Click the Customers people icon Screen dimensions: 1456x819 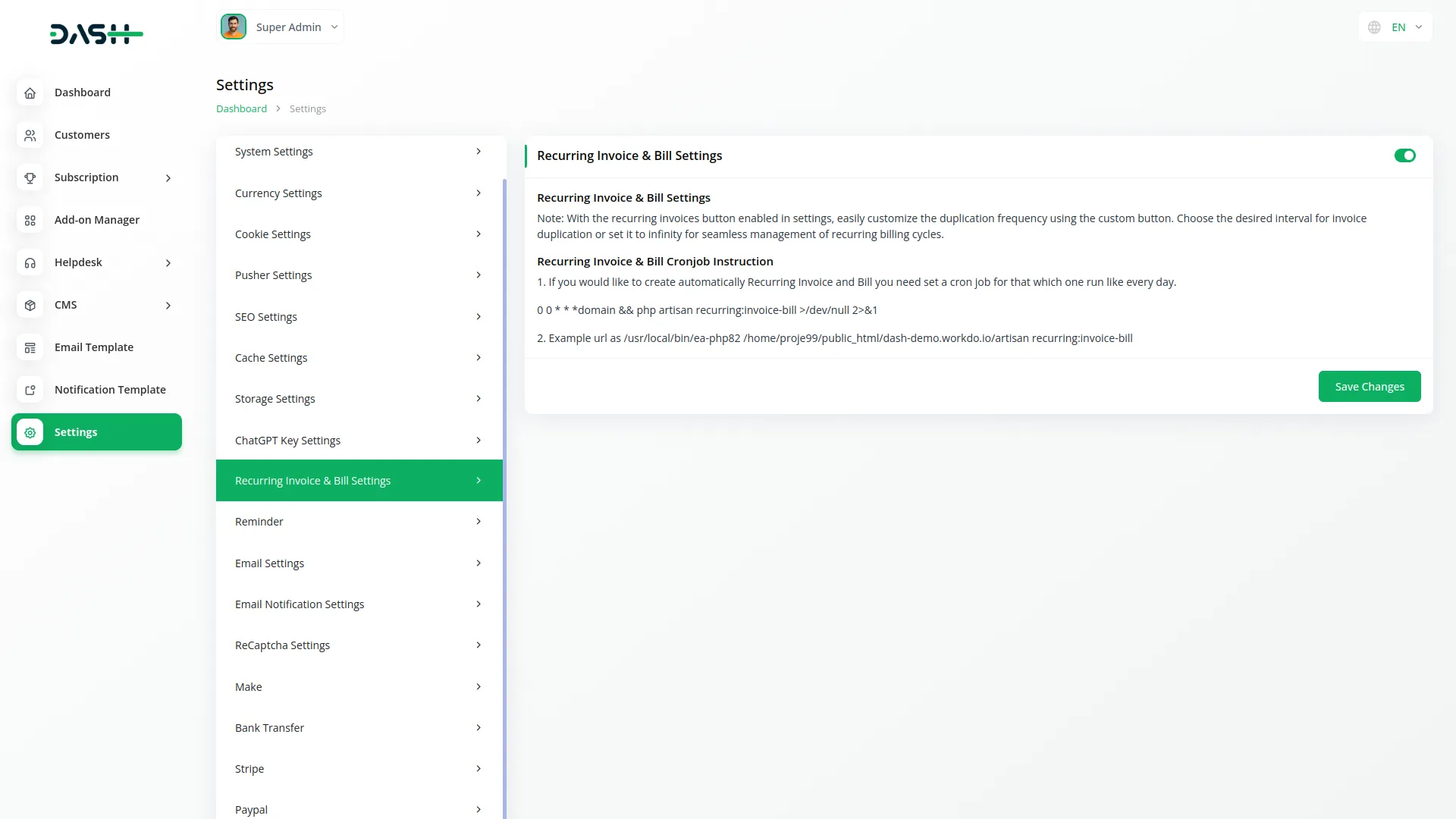point(30,135)
